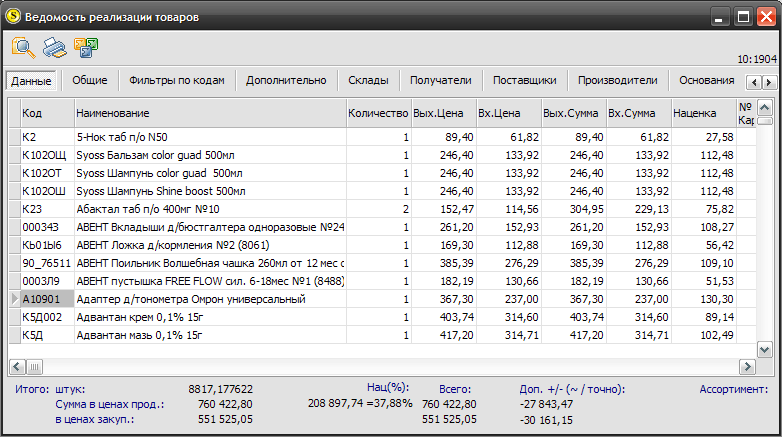
Task: Click code cell A10901
Action: tap(47, 299)
